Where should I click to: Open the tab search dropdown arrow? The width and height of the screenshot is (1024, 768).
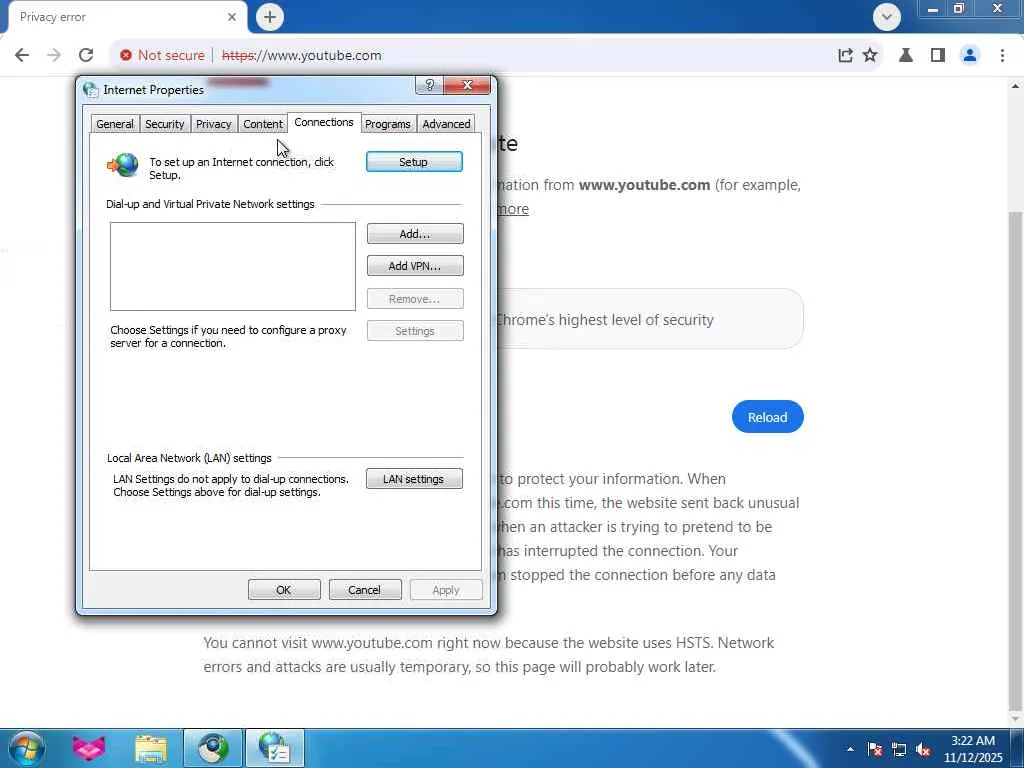887,17
